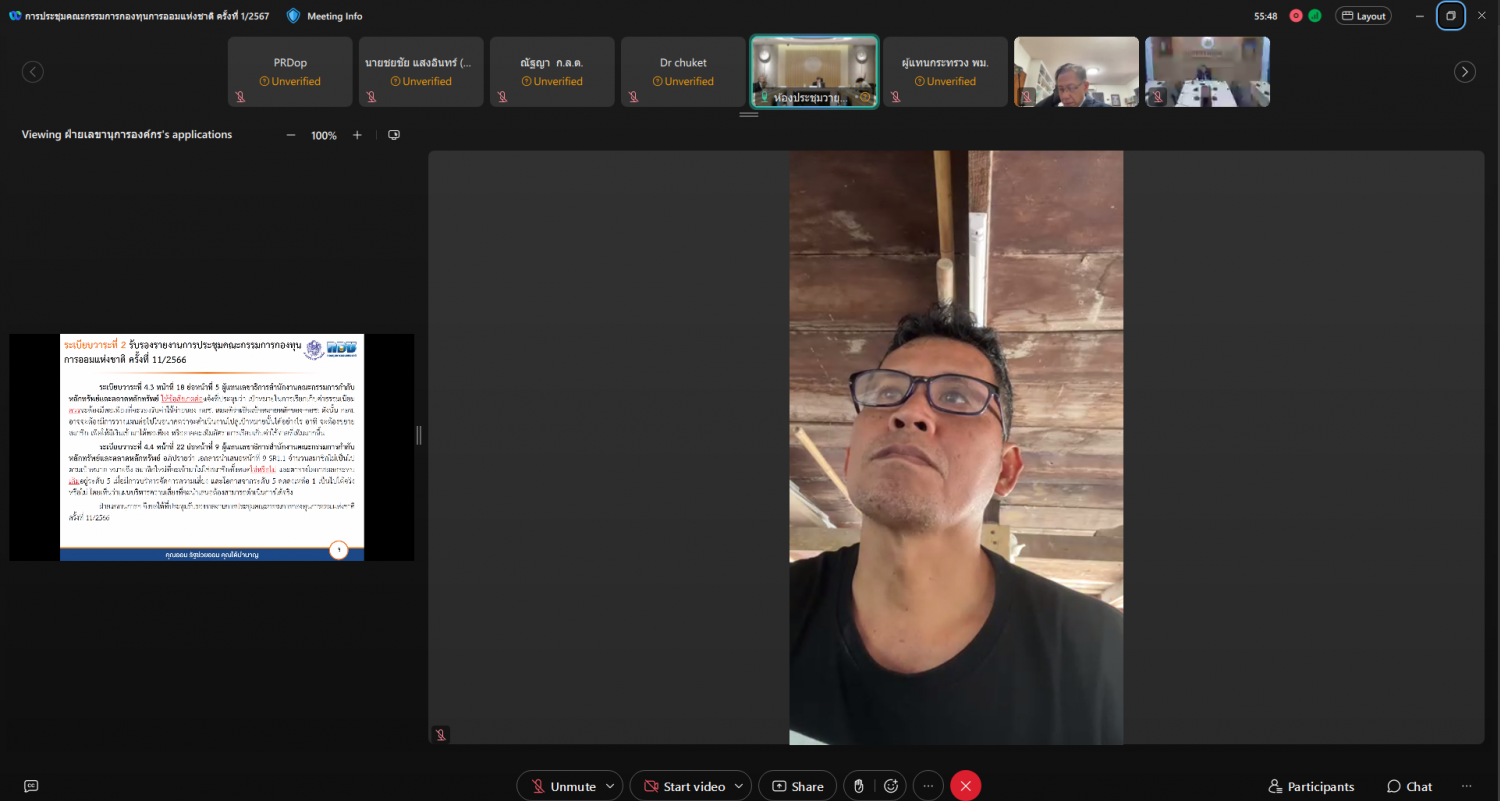Select the Dr chuket participant tile
1500x801 pixels.
pos(683,72)
